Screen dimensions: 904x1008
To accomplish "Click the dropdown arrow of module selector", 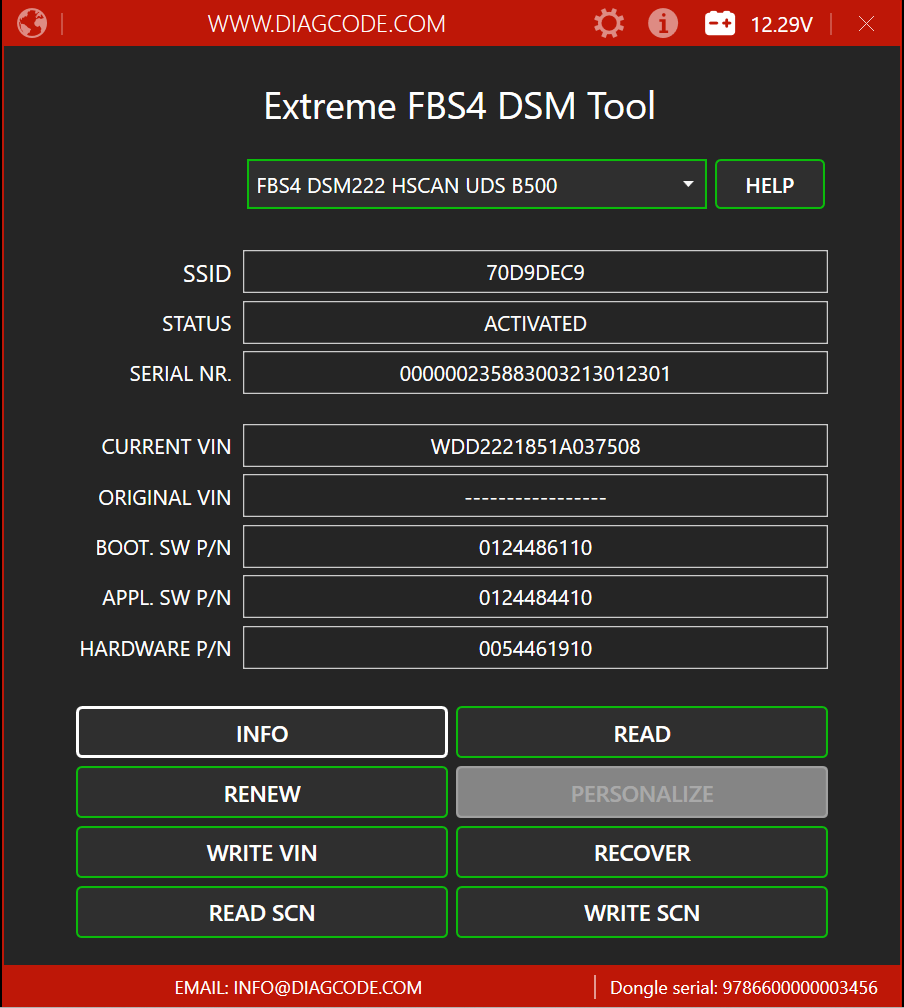I will (x=688, y=185).
